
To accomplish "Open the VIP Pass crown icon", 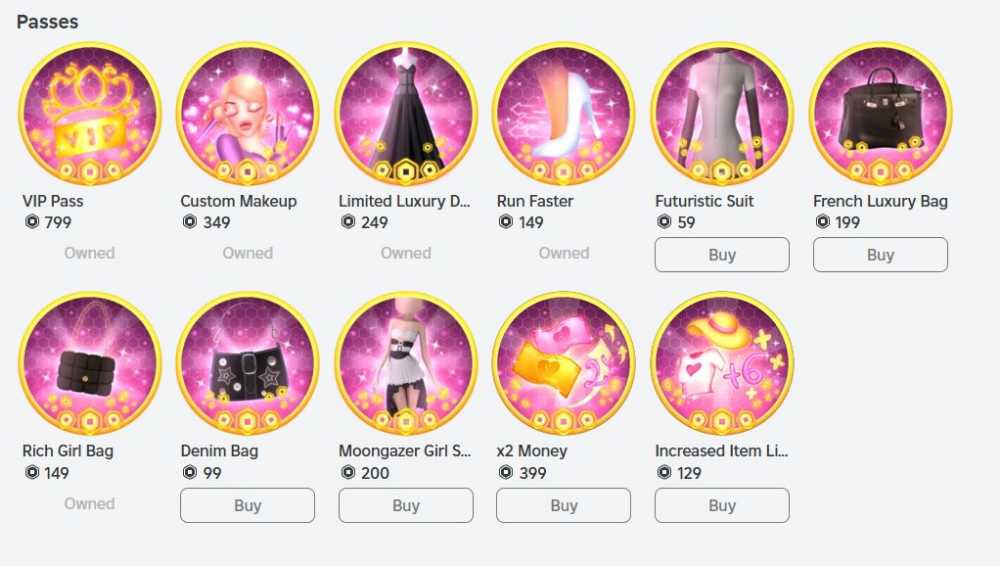I will coord(89,114).
